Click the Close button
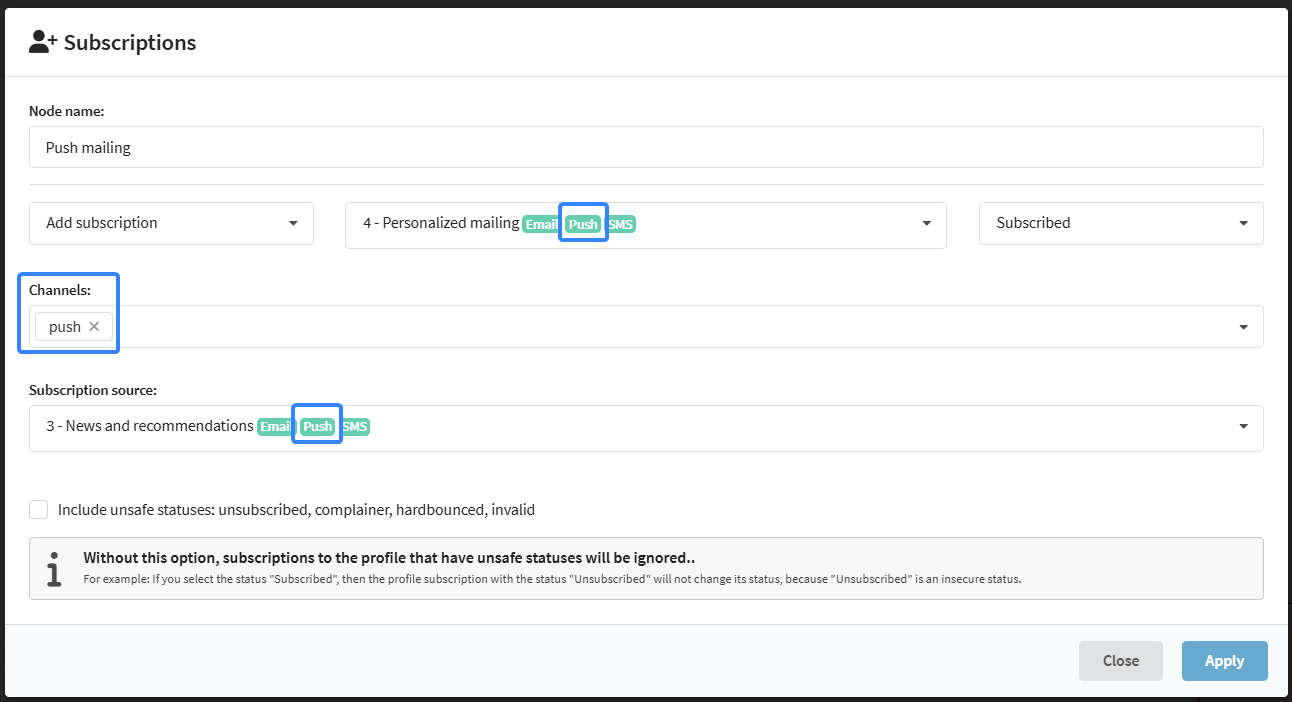 (x=1120, y=661)
